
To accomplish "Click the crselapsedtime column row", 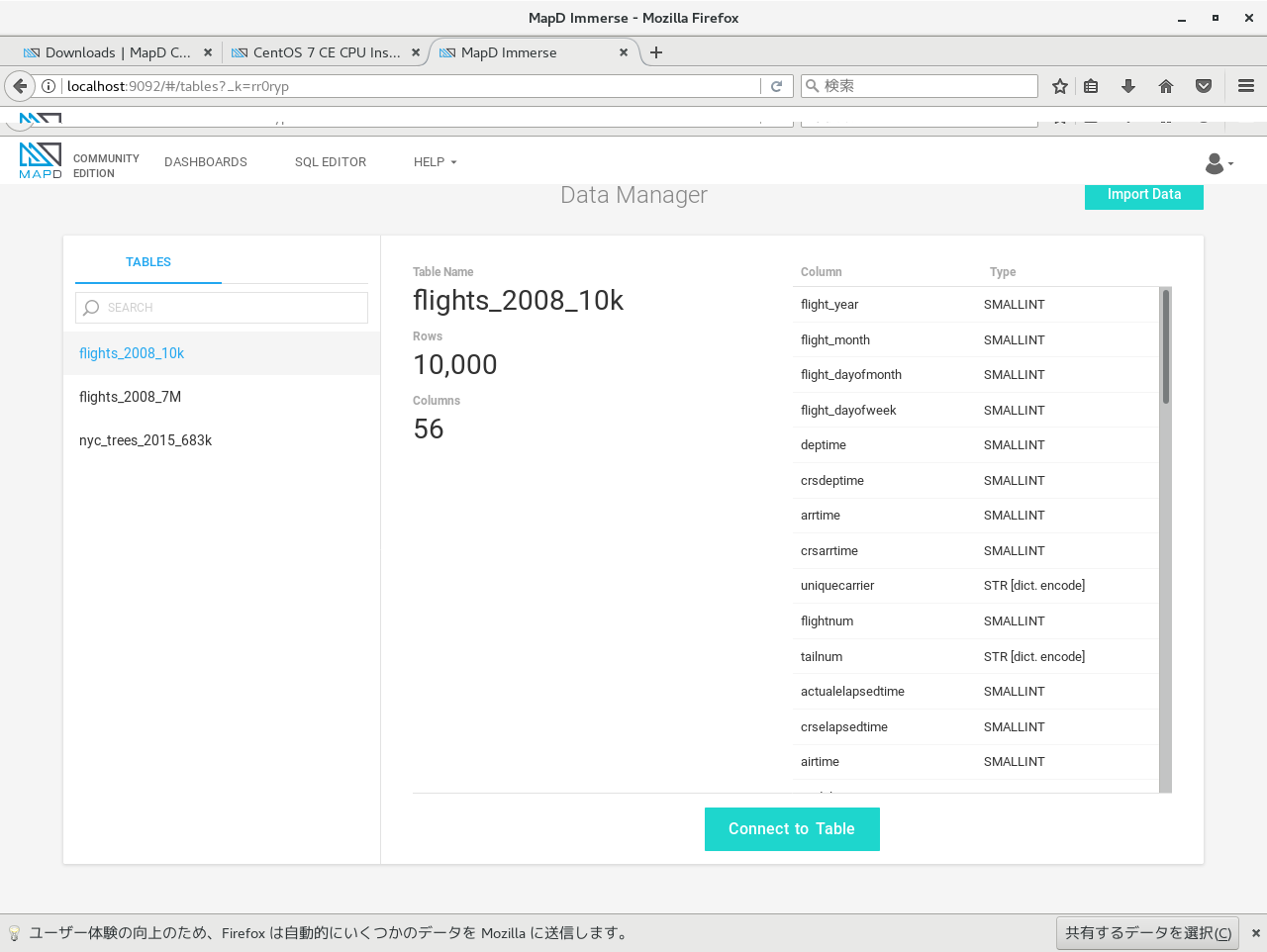I will point(976,726).
